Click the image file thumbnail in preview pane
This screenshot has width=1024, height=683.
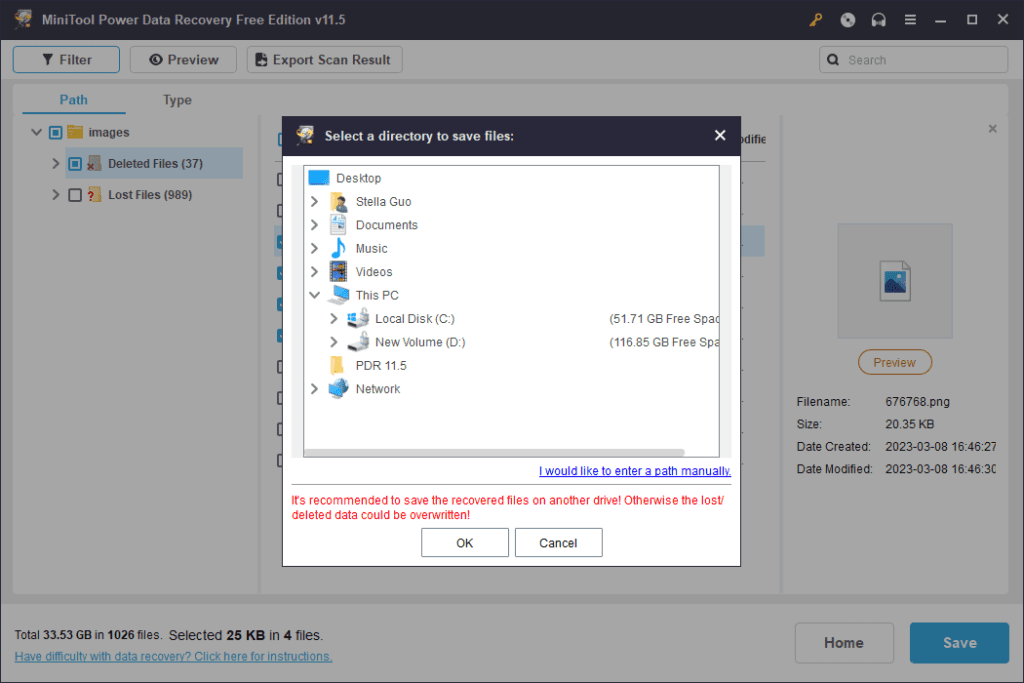[x=895, y=281]
